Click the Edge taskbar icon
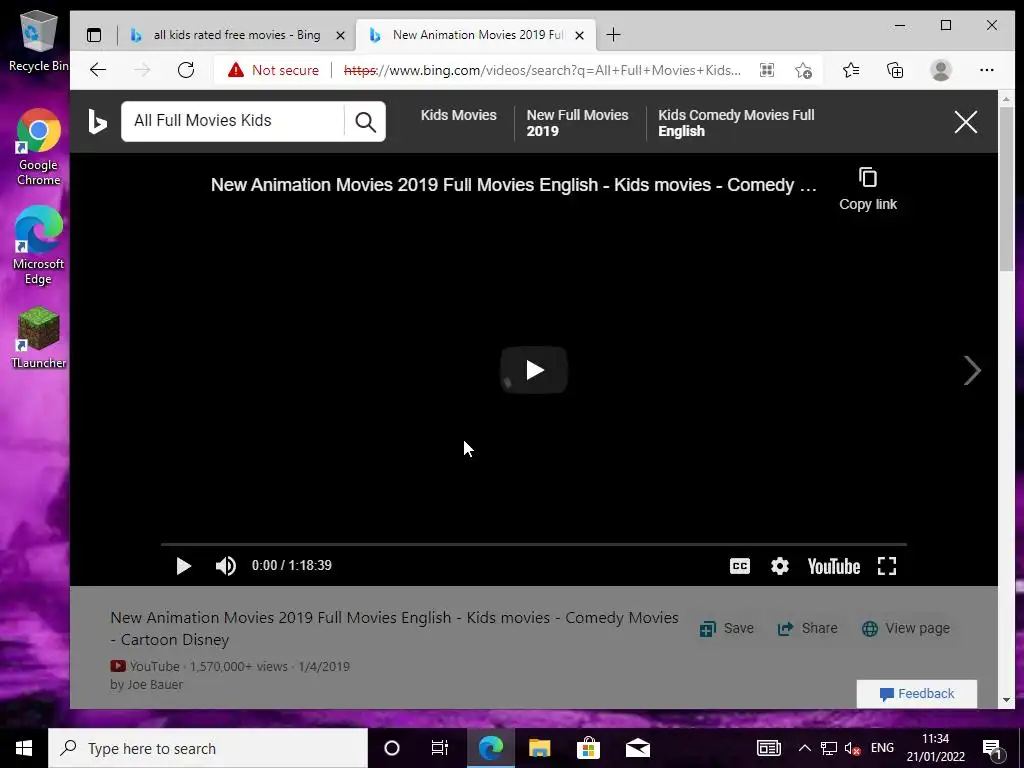Viewport: 1024px width, 768px height. pyautogui.click(x=490, y=748)
